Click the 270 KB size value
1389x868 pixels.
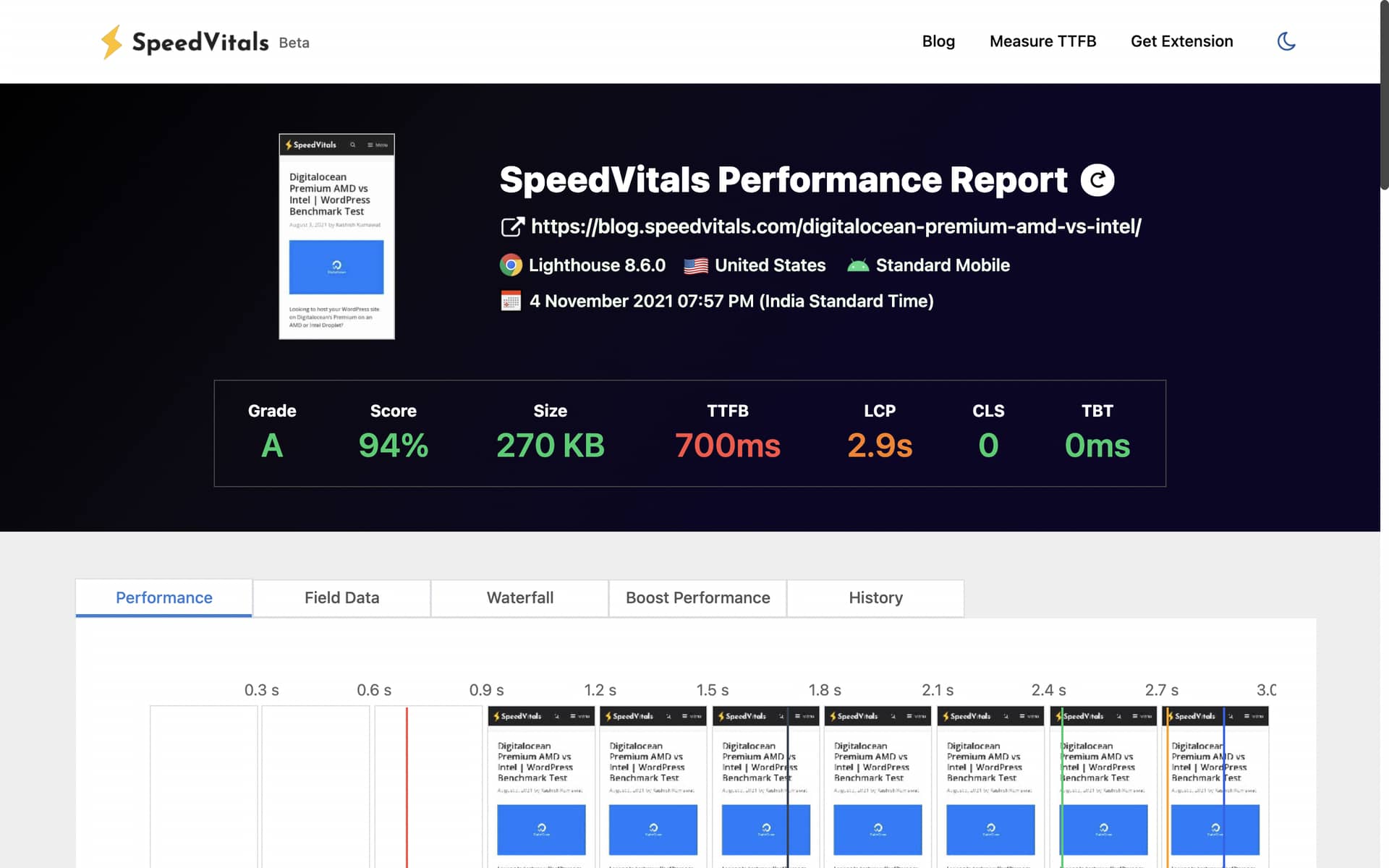[551, 446]
